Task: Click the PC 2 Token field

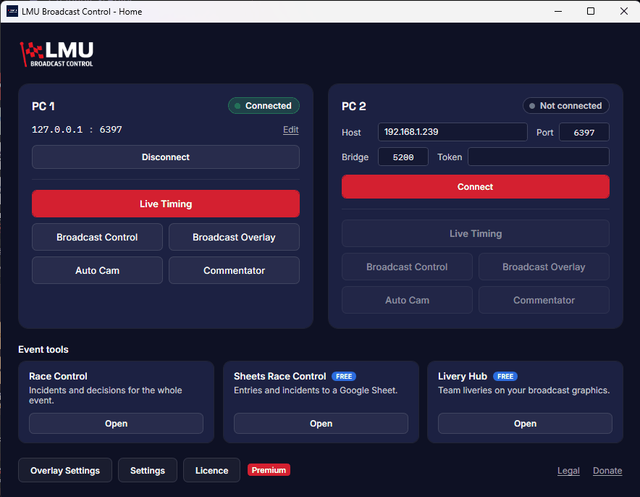Action: [x=538, y=157]
